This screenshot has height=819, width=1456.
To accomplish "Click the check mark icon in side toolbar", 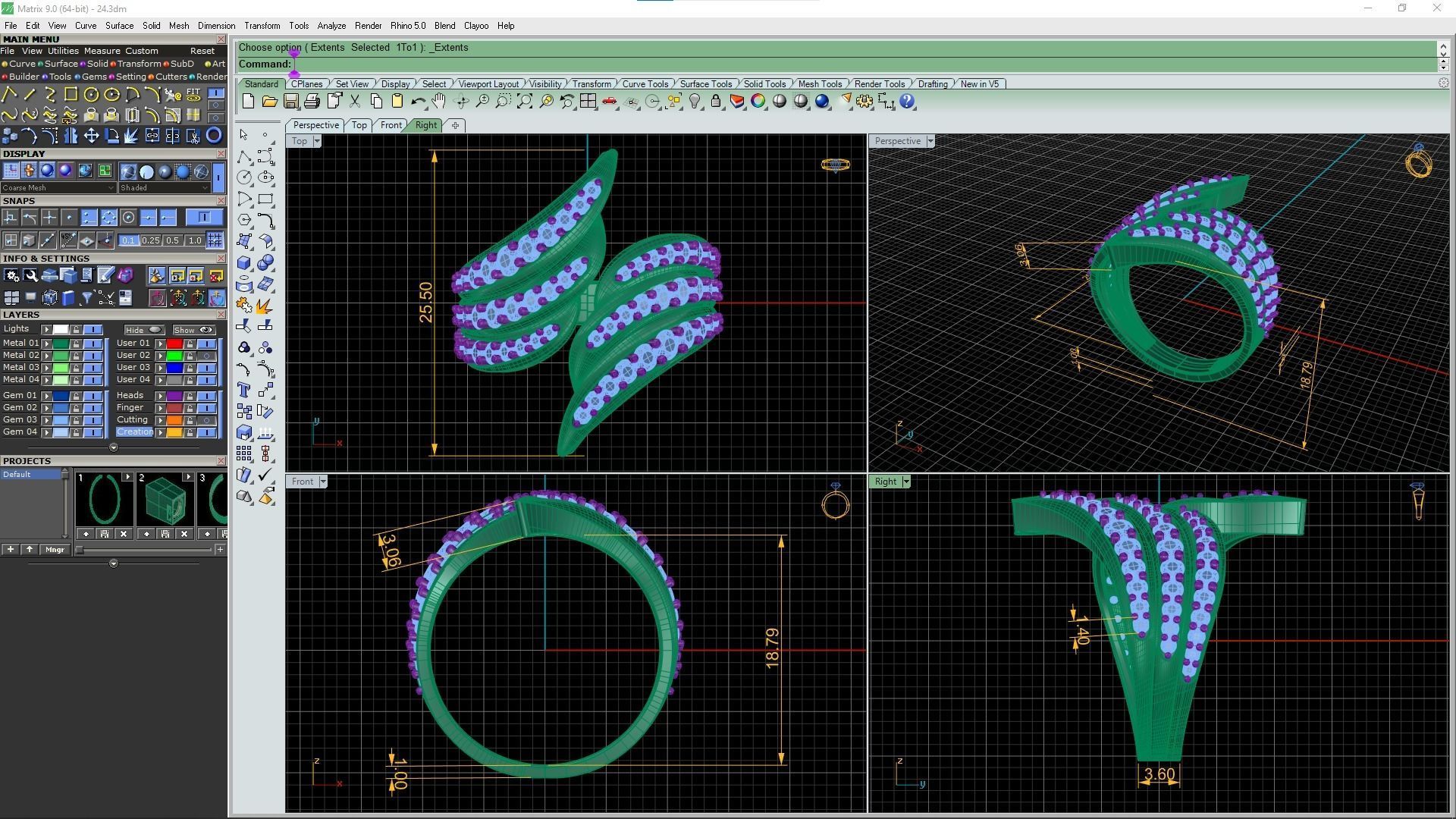I will [x=265, y=475].
